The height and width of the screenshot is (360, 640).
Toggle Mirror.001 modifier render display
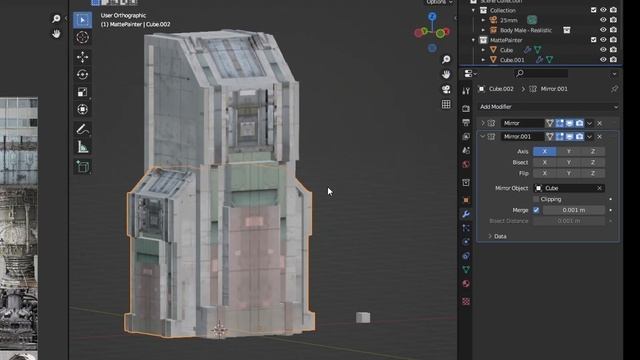pos(579,137)
